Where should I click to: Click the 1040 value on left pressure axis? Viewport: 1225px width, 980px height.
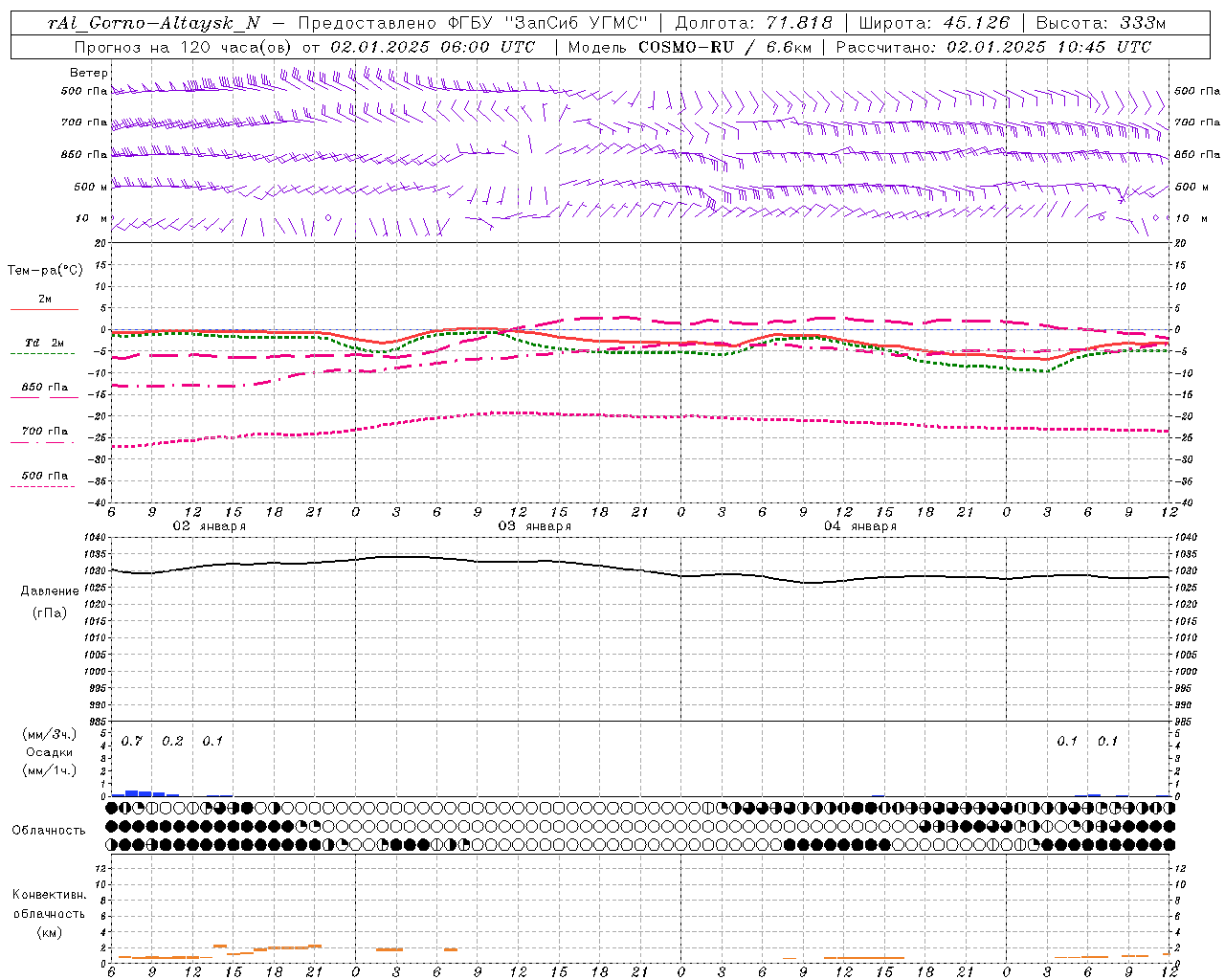point(94,537)
